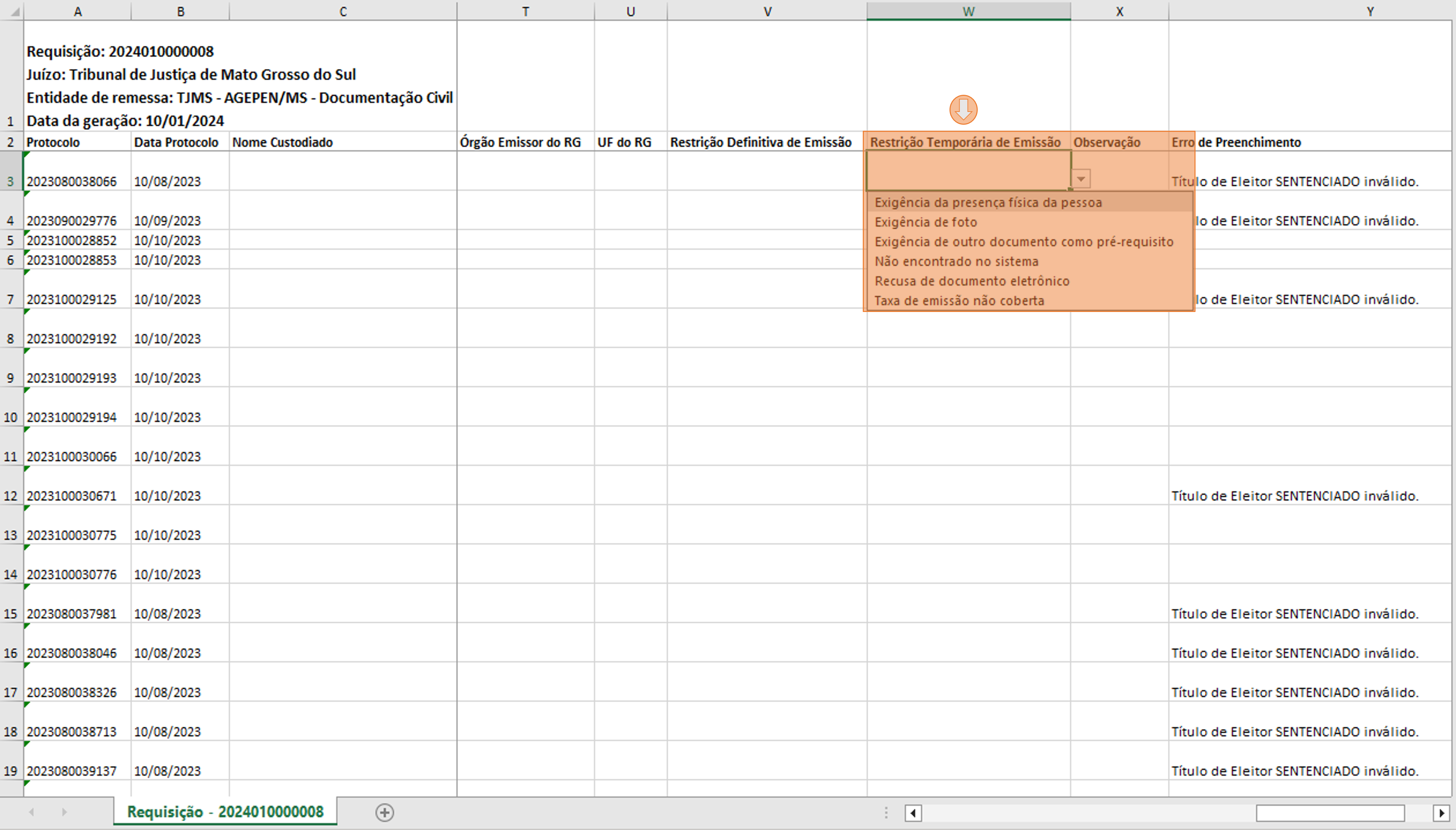Image resolution: width=1456 pixels, height=830 pixels.
Task: Open the 'Requisição - 2024010000008' sheet tab
Action: pyautogui.click(x=225, y=812)
